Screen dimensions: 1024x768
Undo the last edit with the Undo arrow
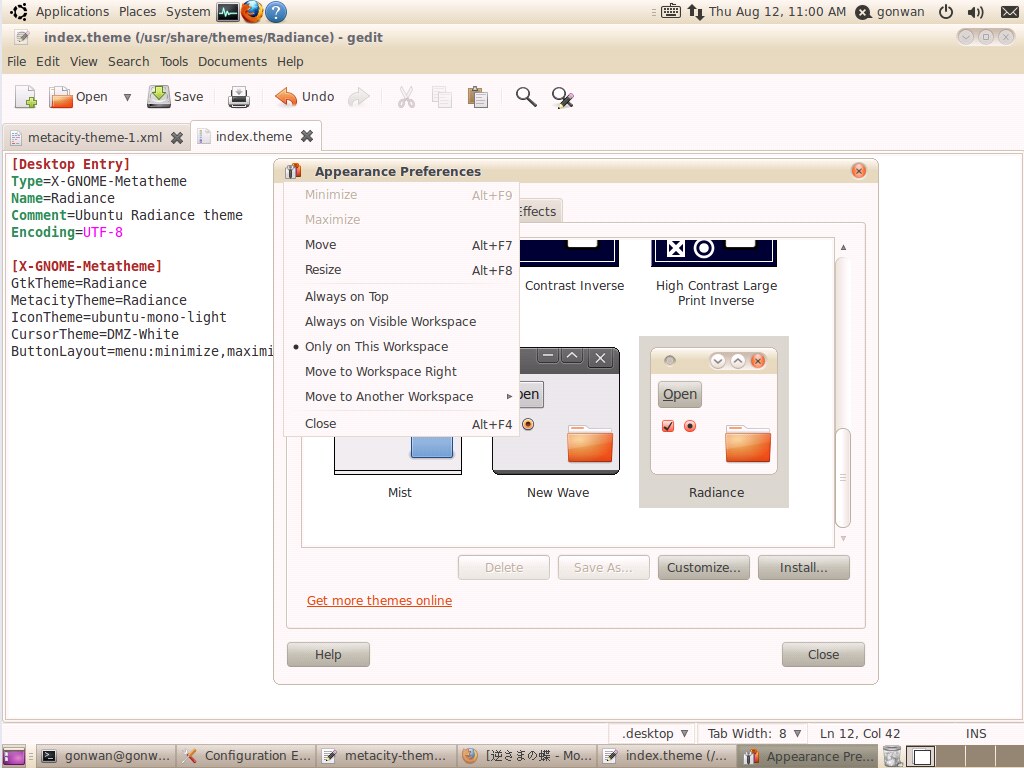tap(286, 97)
